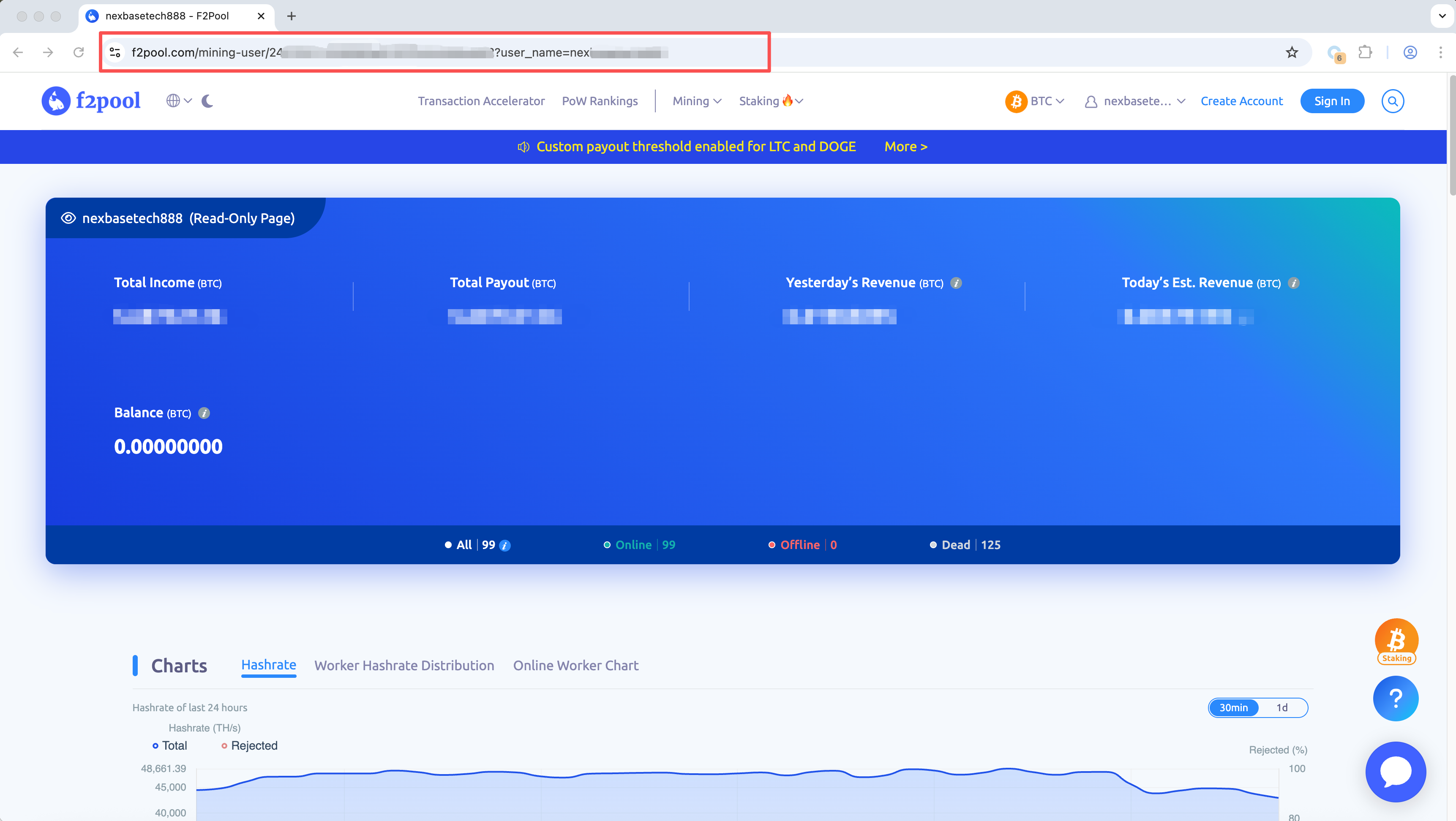
Task: Click the blue question mark help icon
Action: tap(1396, 699)
